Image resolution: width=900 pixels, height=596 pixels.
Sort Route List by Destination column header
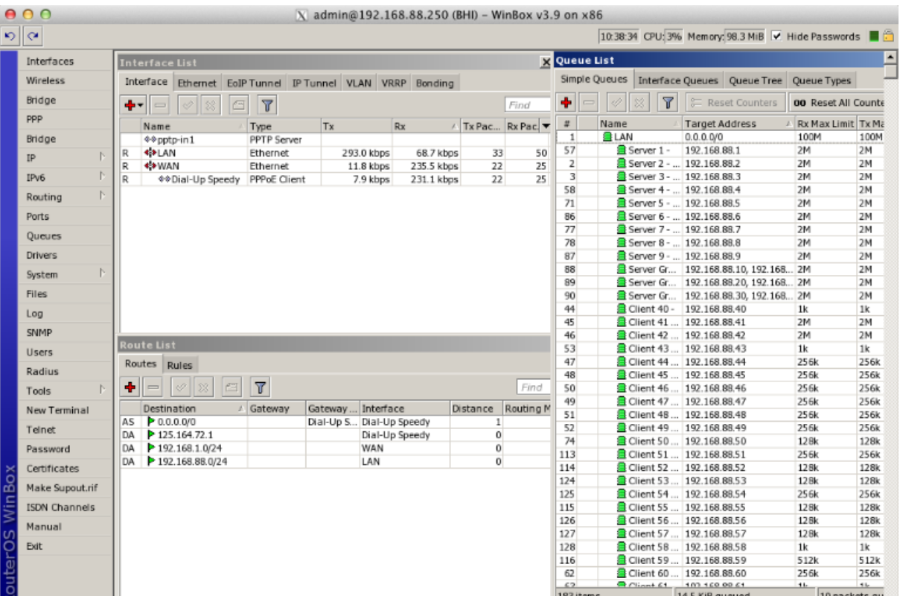pyautogui.click(x=193, y=409)
